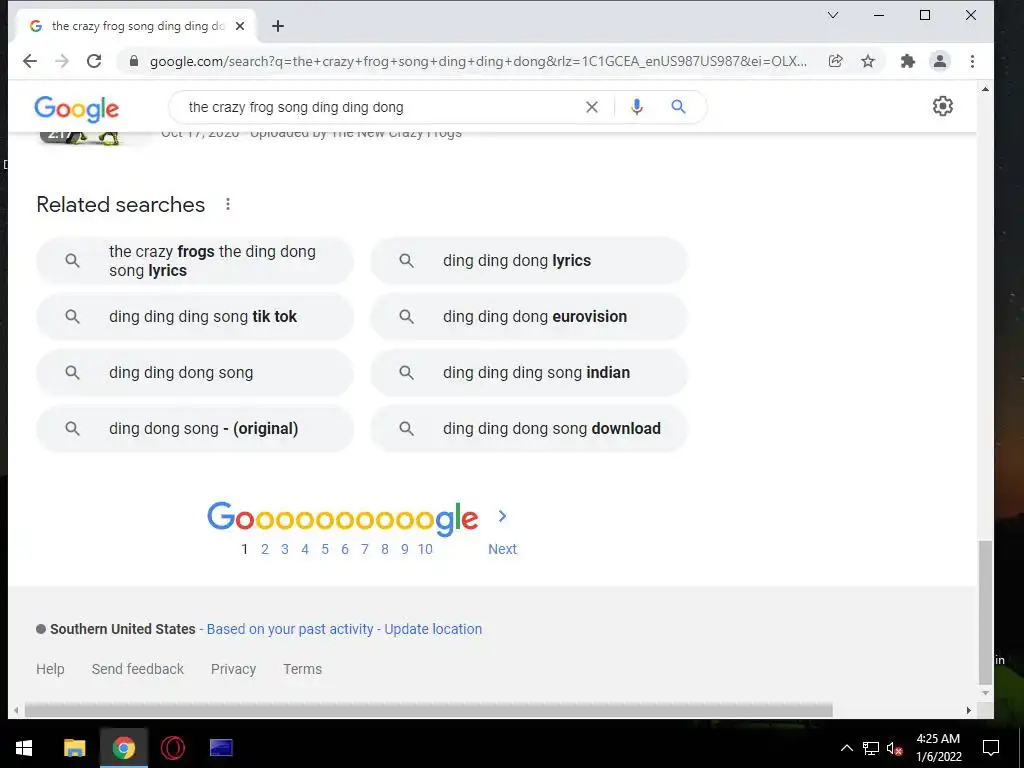Image resolution: width=1024 pixels, height=768 pixels.
Task: Navigate to results page 8
Action: pyautogui.click(x=385, y=549)
